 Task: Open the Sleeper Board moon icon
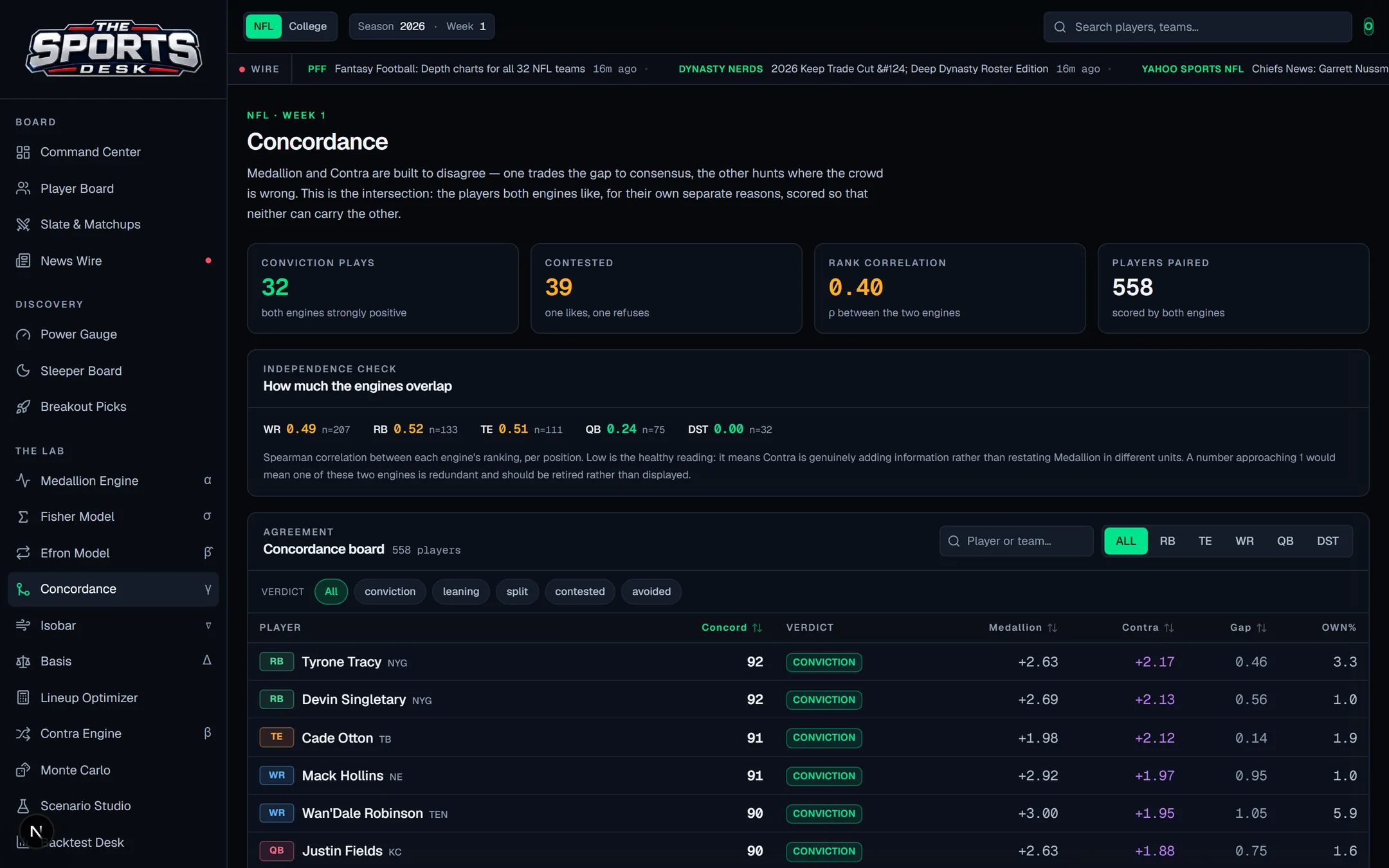[x=23, y=371]
